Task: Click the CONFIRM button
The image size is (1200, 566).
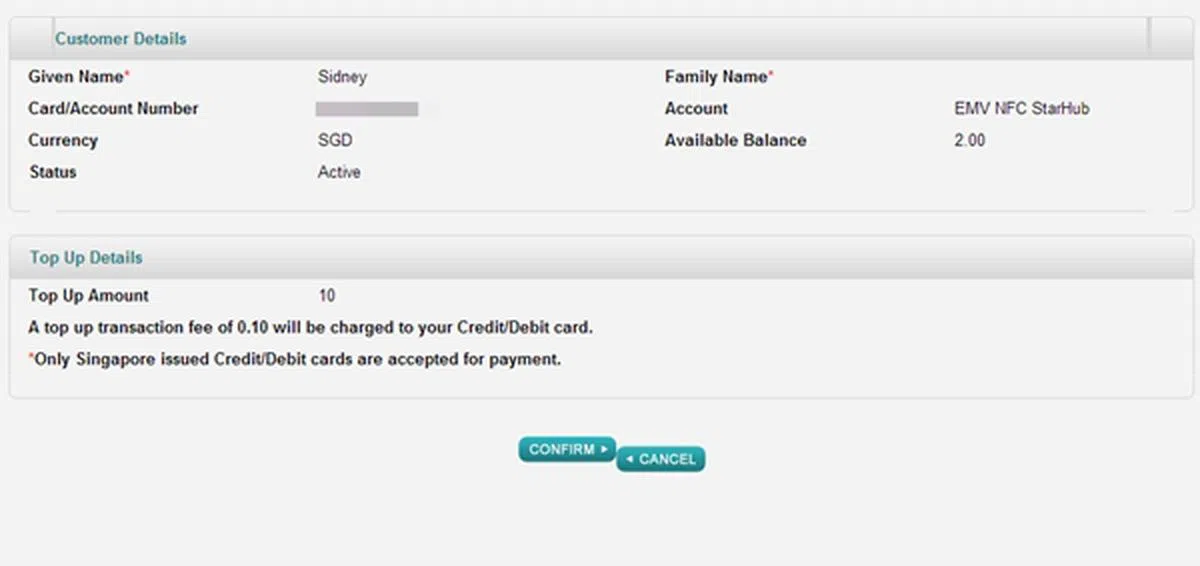Action: (566, 450)
